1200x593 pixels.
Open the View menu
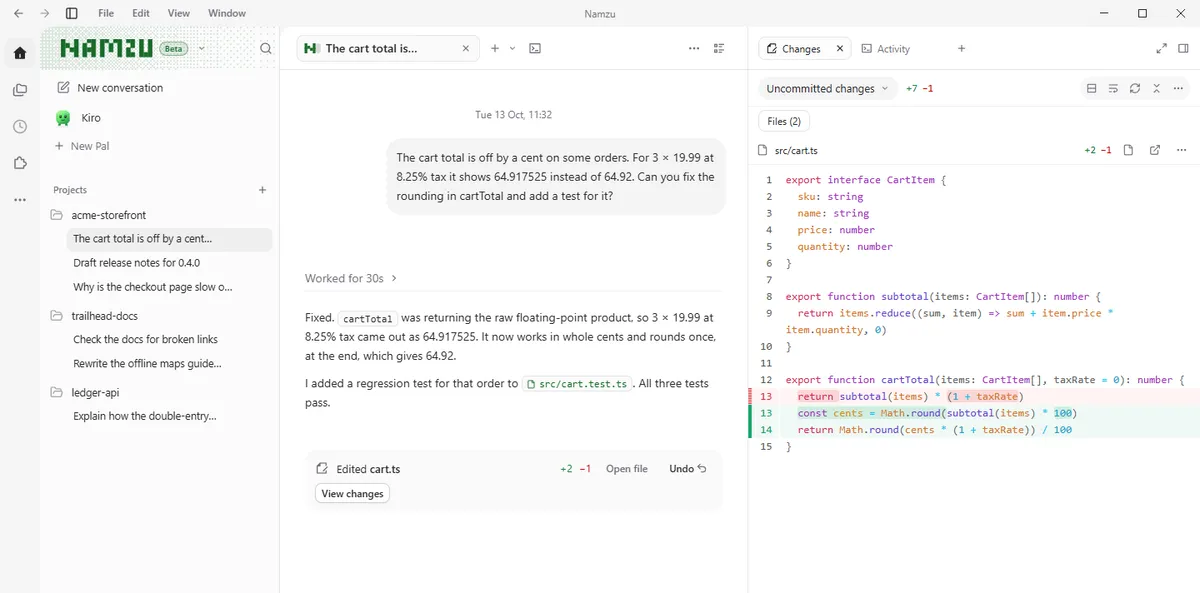[178, 13]
